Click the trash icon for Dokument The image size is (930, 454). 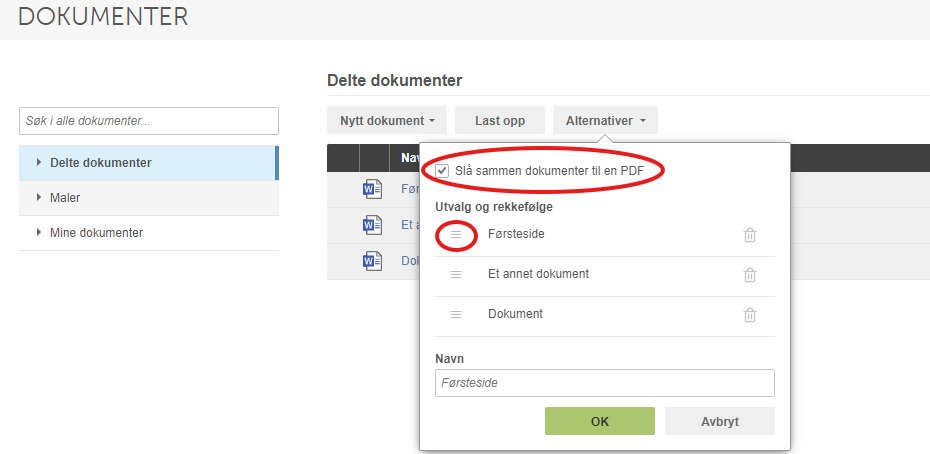750,315
